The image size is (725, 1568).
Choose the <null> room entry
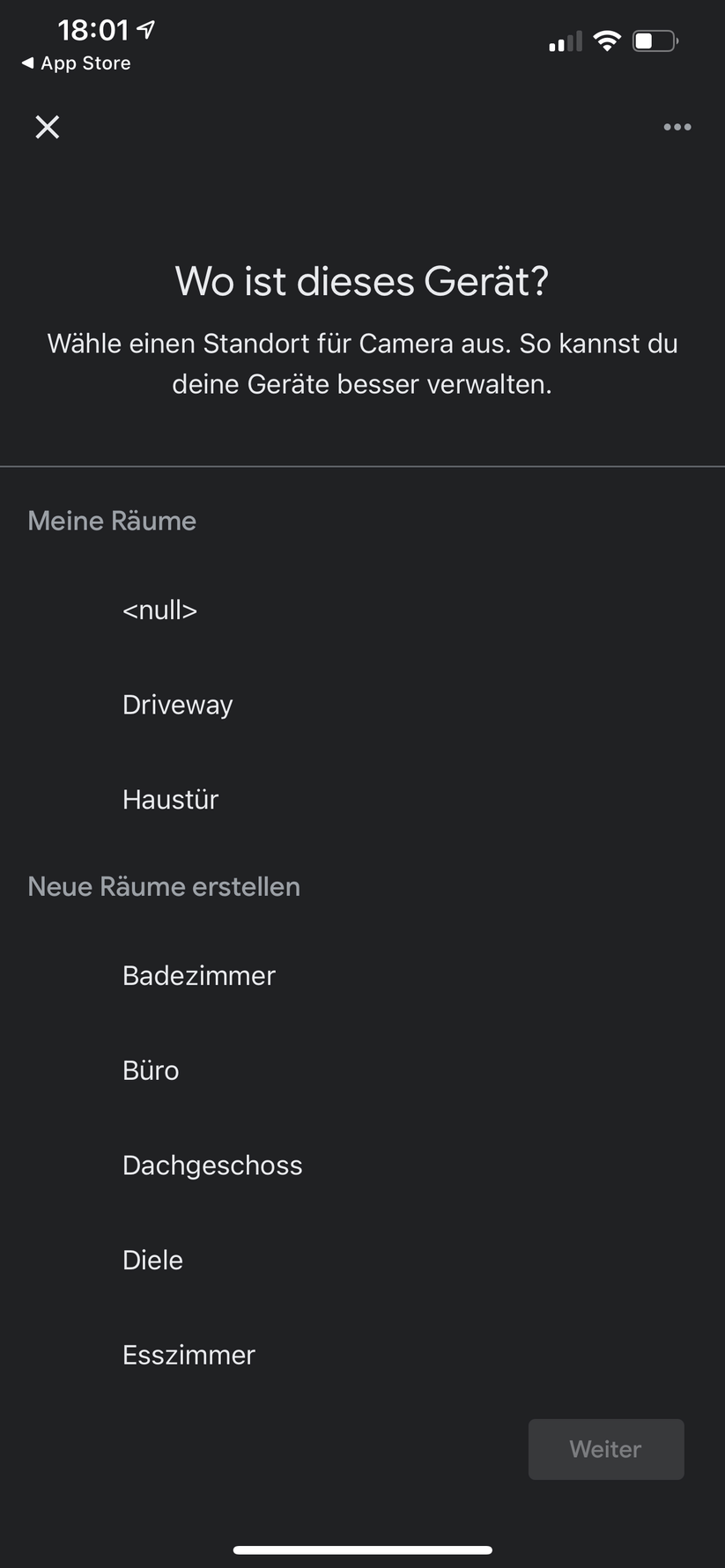click(x=159, y=610)
